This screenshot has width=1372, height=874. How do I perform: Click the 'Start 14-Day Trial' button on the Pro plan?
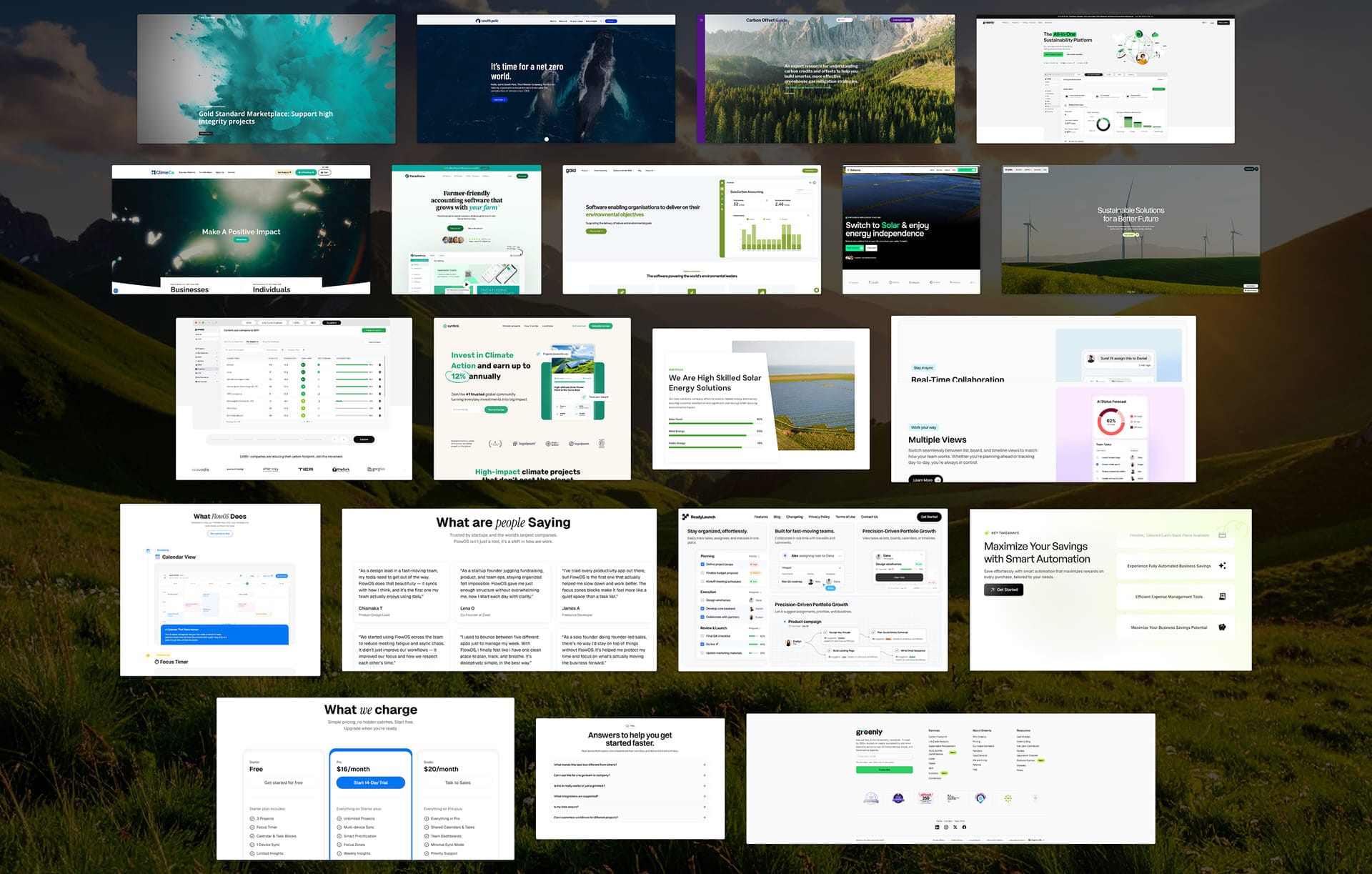pyautogui.click(x=369, y=783)
